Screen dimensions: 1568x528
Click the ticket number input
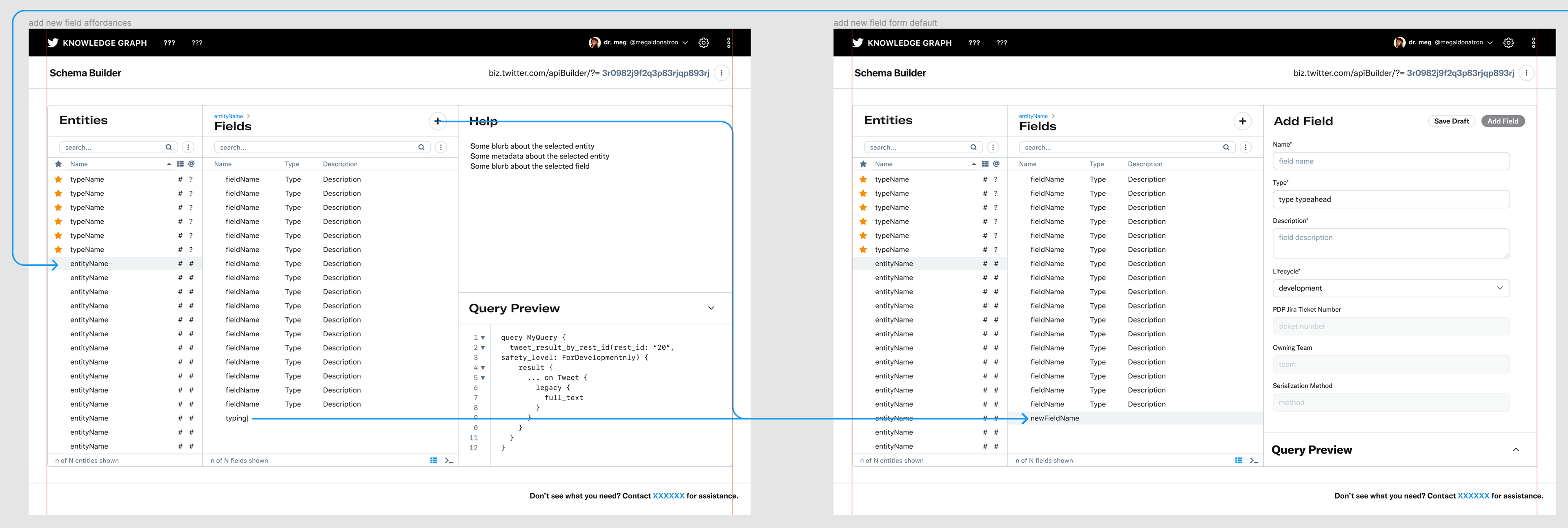(1391, 327)
